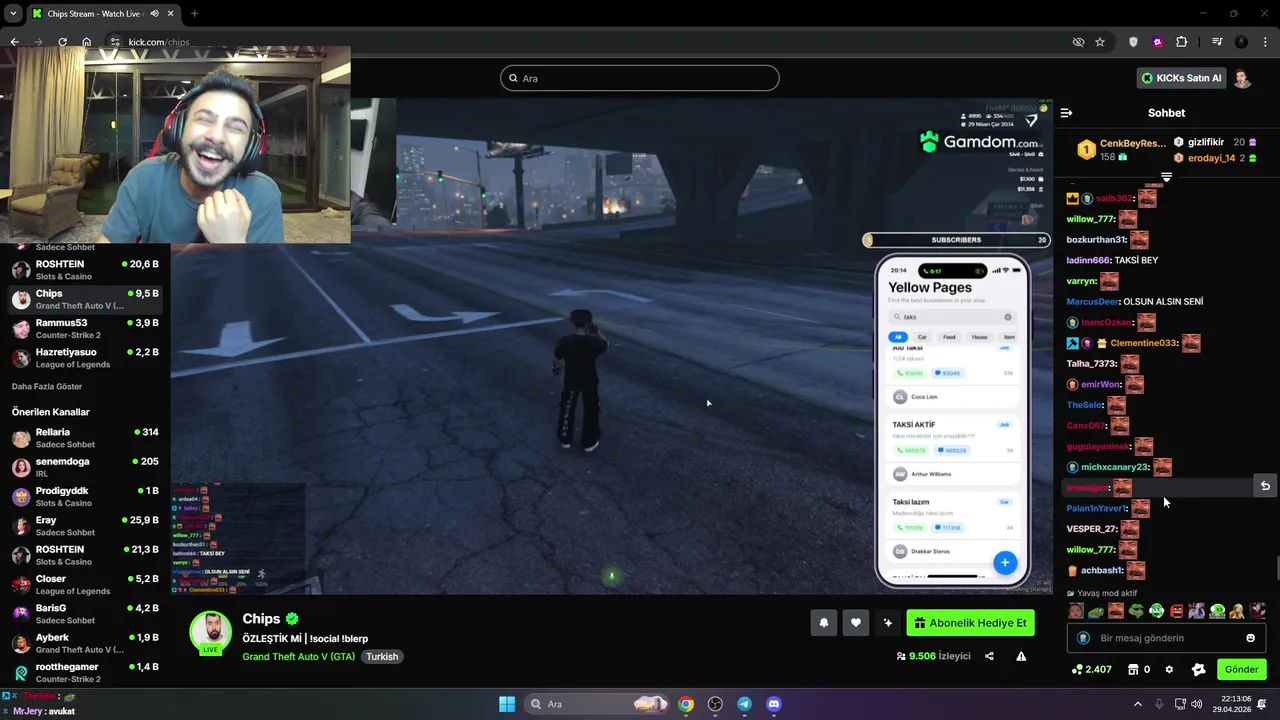Click the chat identity badge in message box
Screen dimensions: 1280x720
click(1083, 638)
